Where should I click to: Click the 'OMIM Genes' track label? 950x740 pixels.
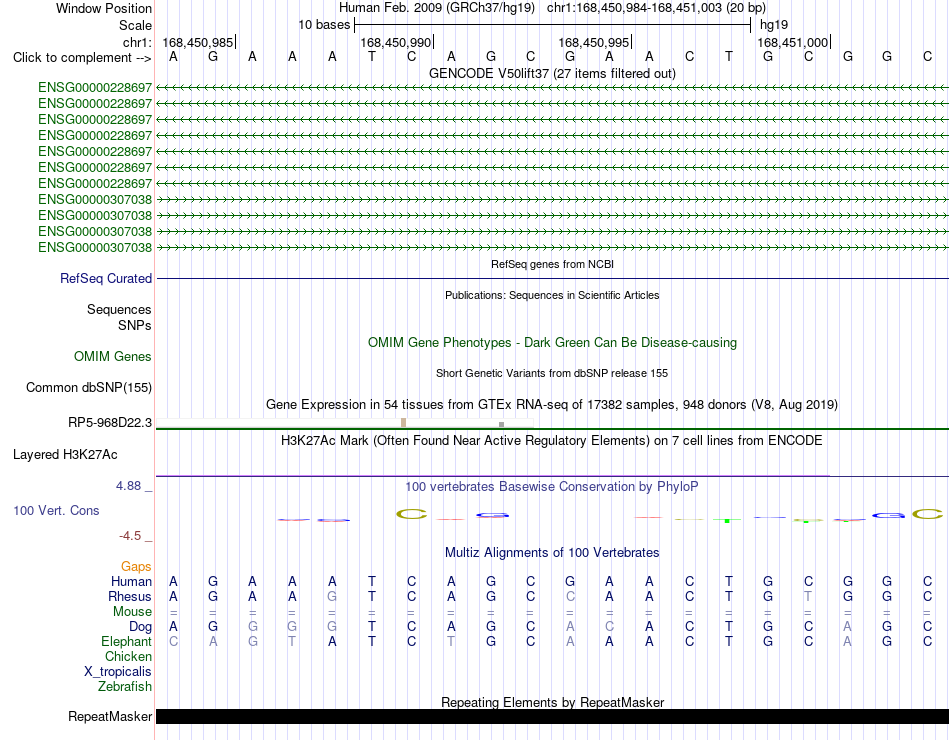tap(113, 356)
